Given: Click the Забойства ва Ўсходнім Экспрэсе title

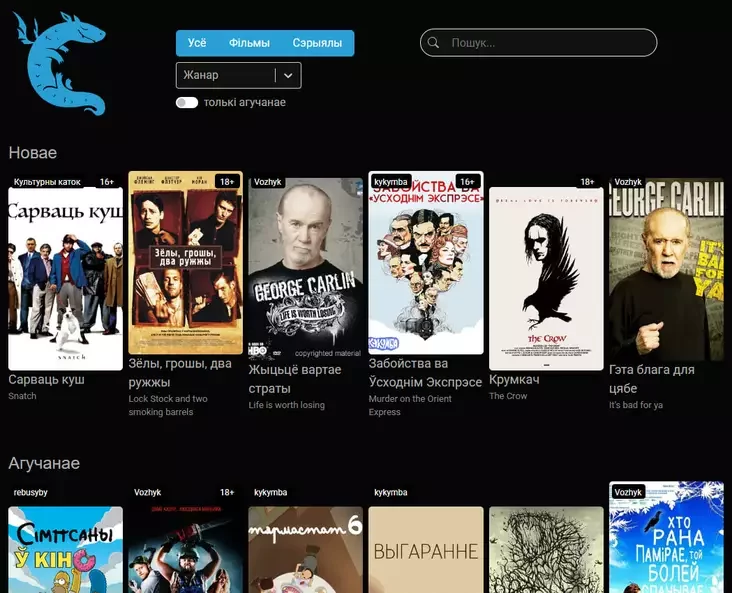Looking at the screenshot, I should 425,373.
